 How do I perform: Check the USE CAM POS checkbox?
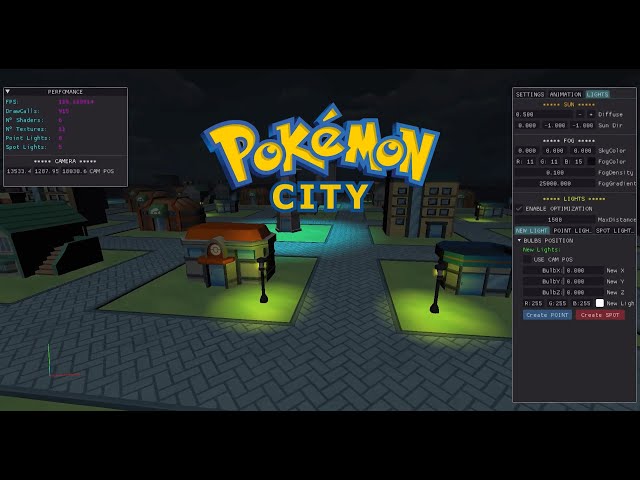click(x=527, y=260)
